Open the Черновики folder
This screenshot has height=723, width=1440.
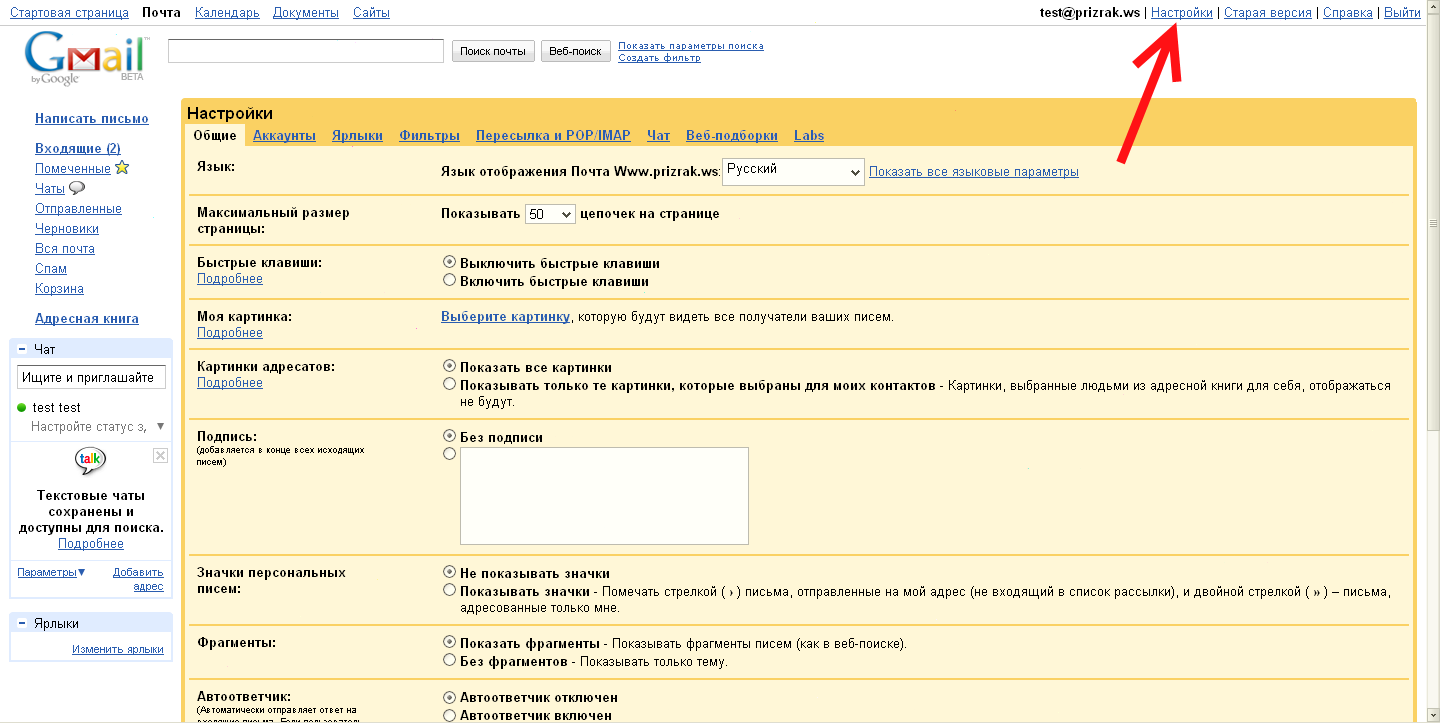click(67, 228)
